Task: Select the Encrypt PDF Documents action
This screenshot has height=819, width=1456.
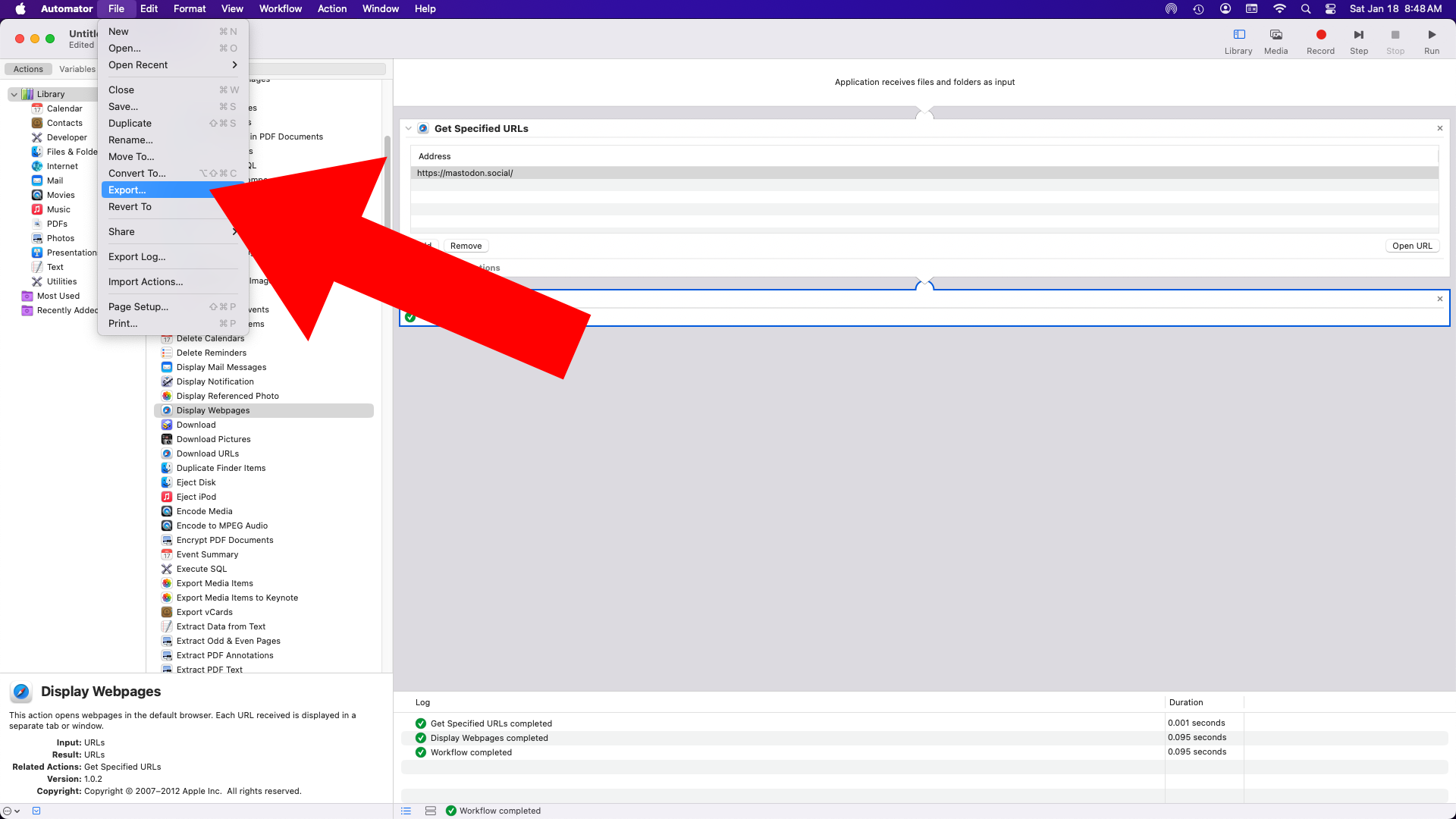Action: pos(224,540)
